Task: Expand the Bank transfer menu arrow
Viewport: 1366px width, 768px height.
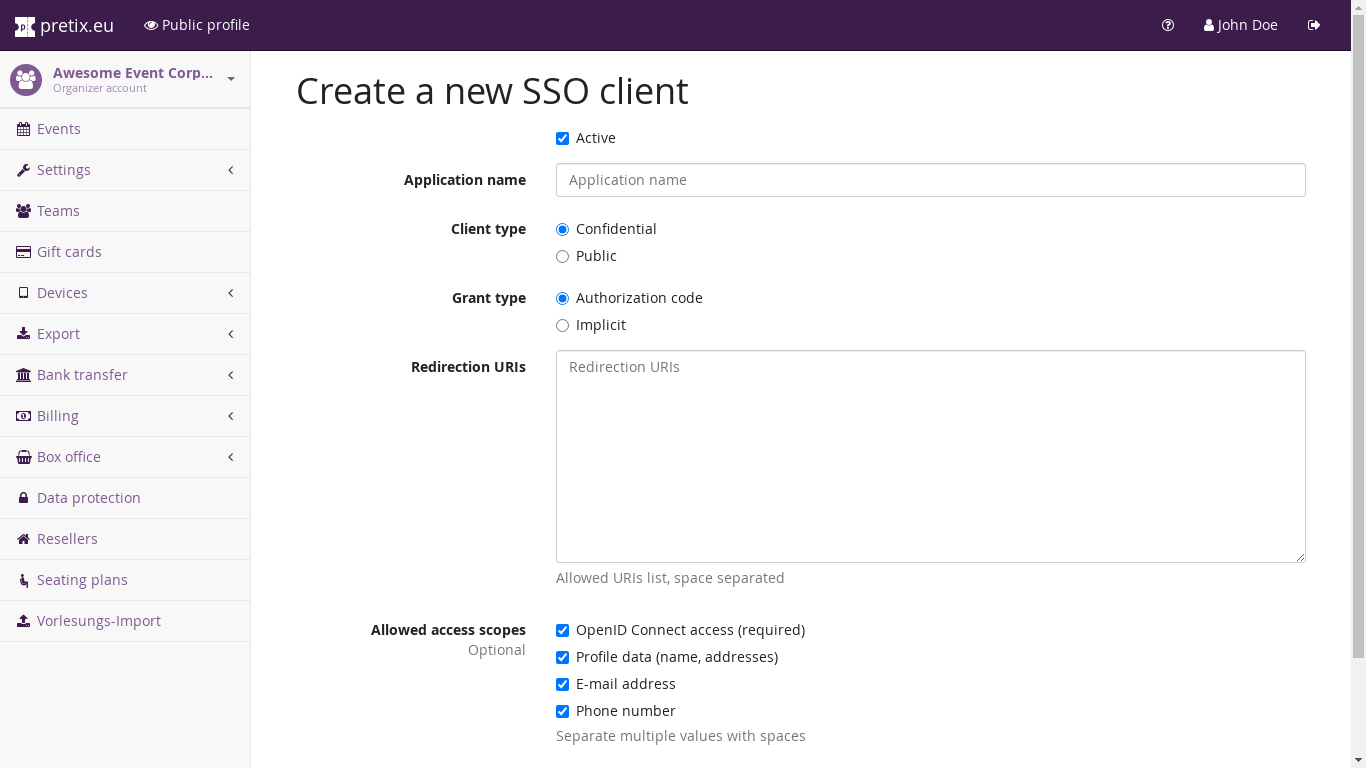Action: [231, 375]
